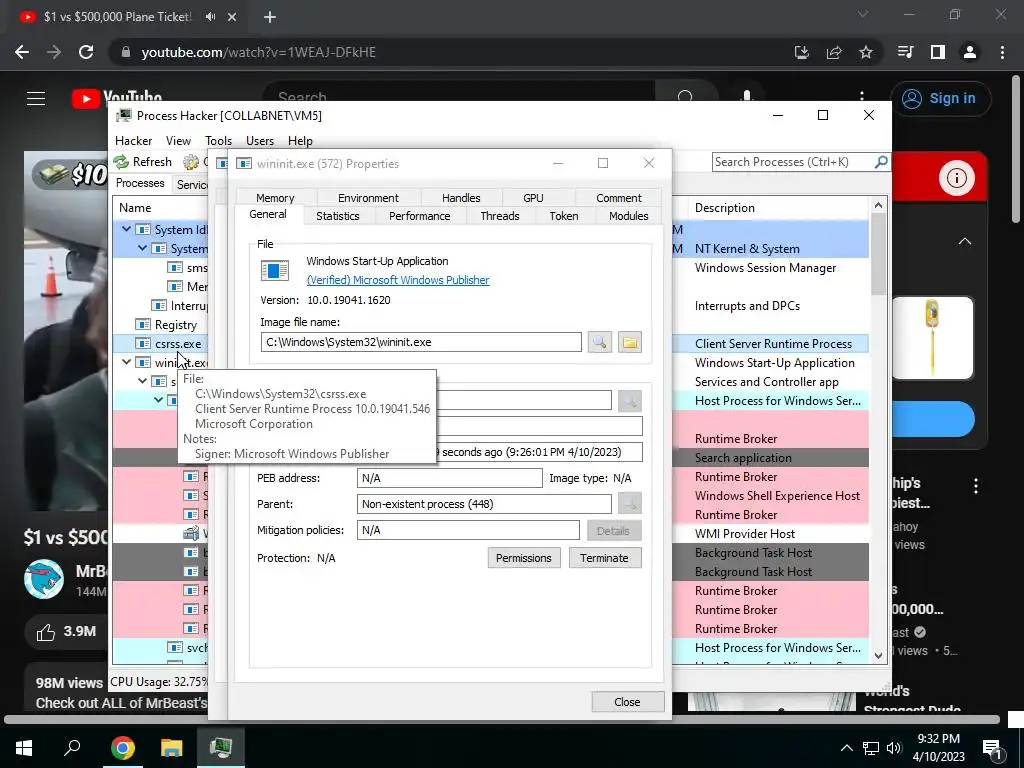Viewport: 1024px width, 768px height.
Task: Open Windows Start menu
Action: pyautogui.click(x=24, y=747)
